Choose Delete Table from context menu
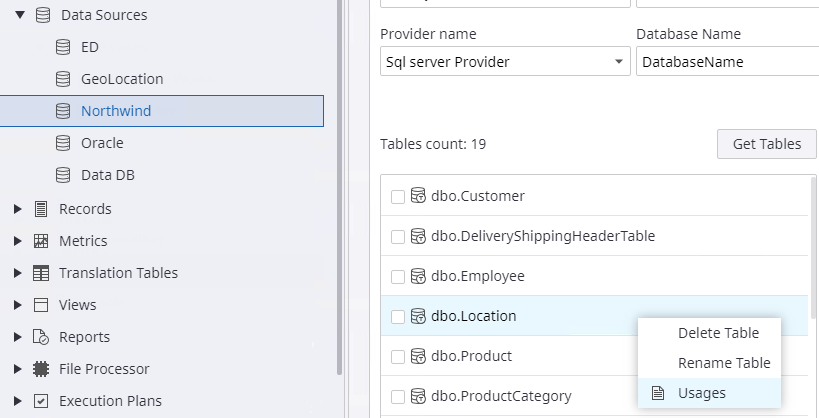819x418 pixels. pos(718,333)
